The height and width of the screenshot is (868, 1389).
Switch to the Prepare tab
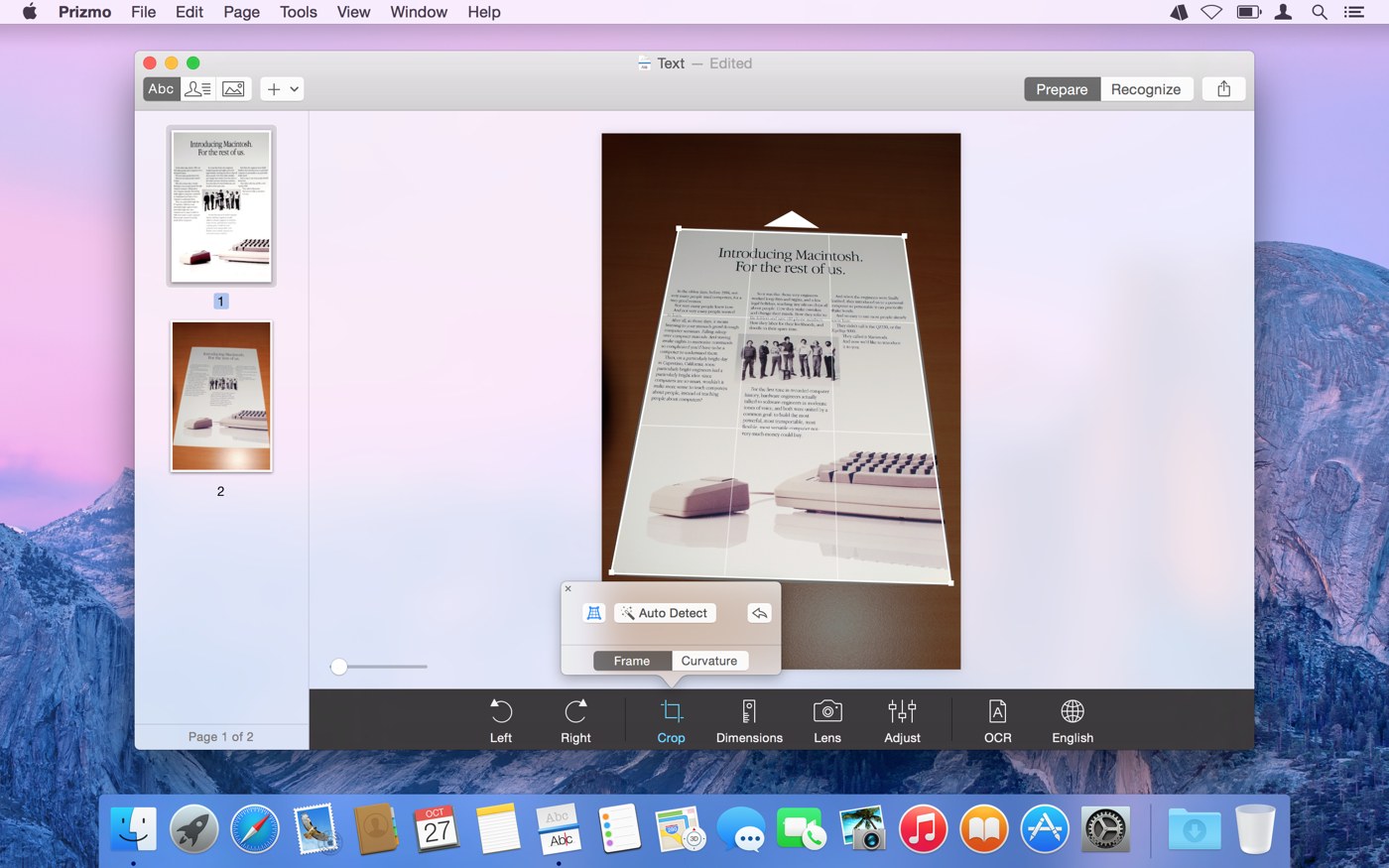coord(1062,89)
